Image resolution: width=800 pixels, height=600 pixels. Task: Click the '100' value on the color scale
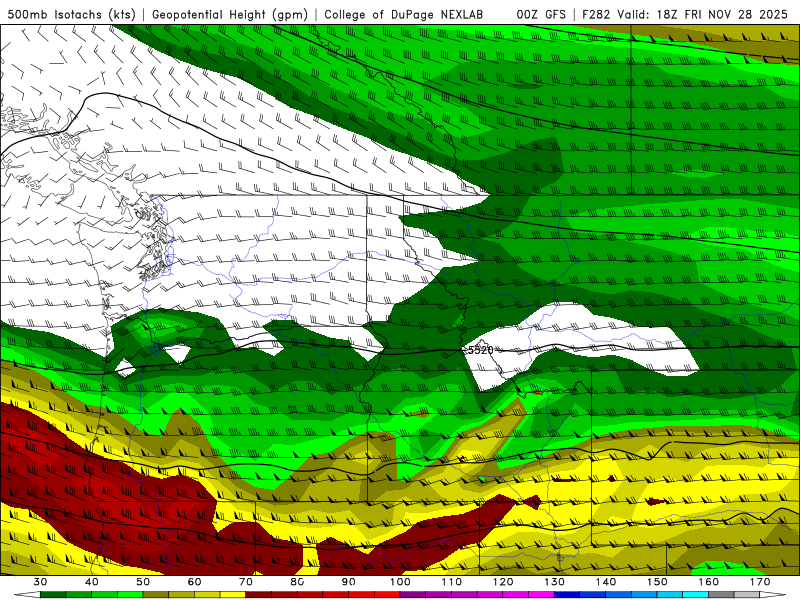point(400,582)
